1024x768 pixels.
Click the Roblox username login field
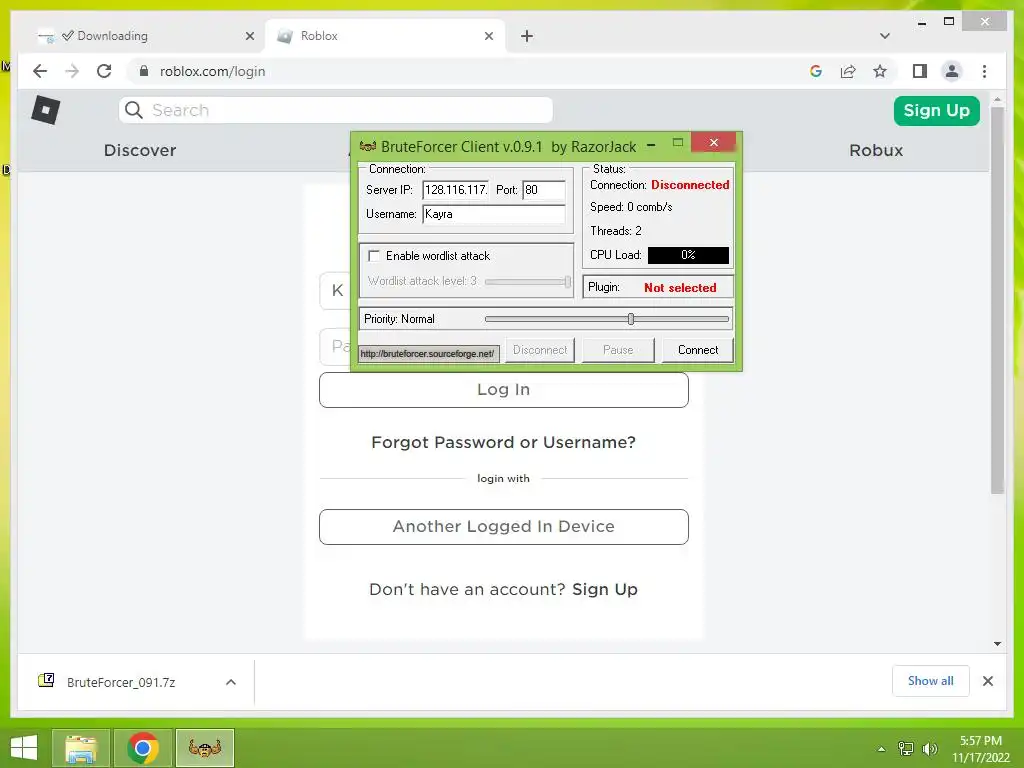(x=335, y=291)
